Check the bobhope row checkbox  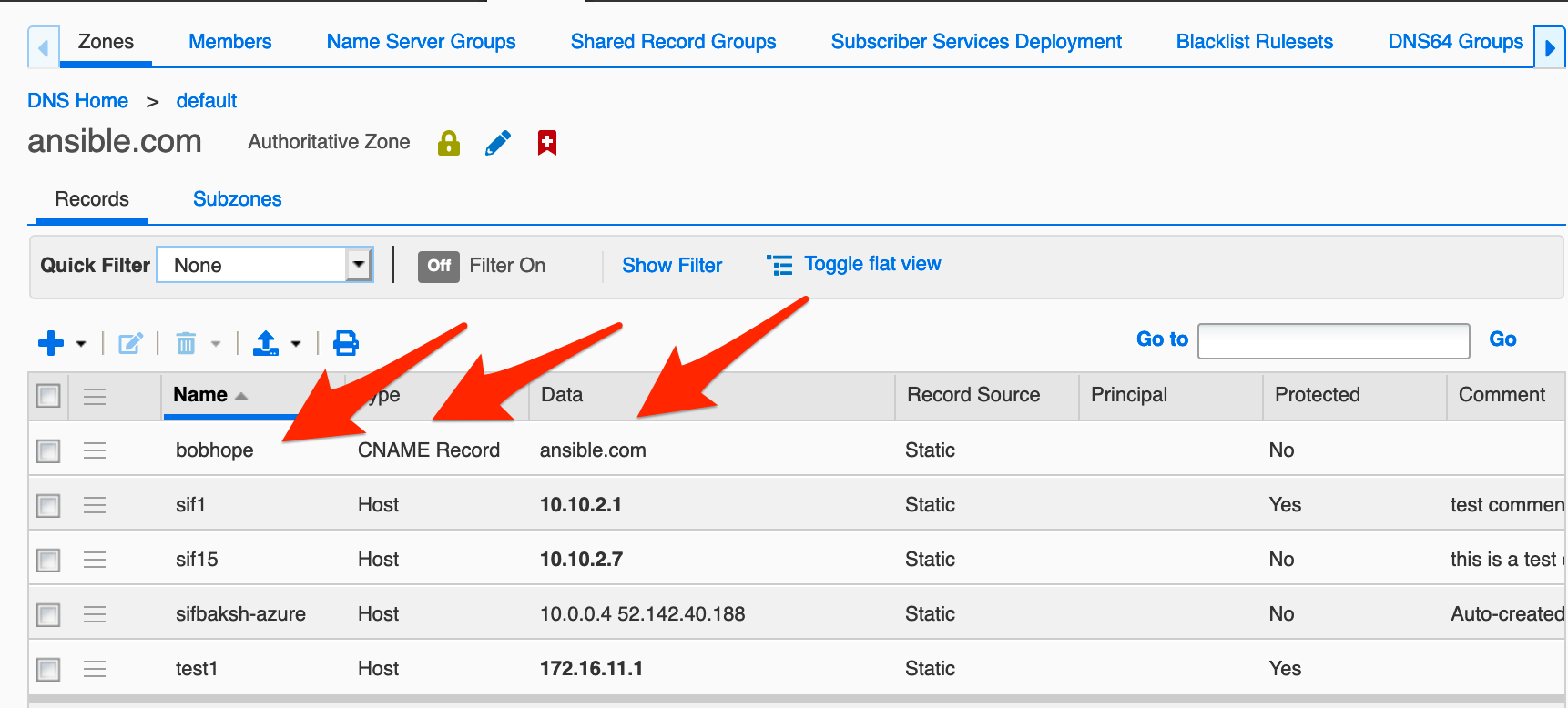[48, 450]
